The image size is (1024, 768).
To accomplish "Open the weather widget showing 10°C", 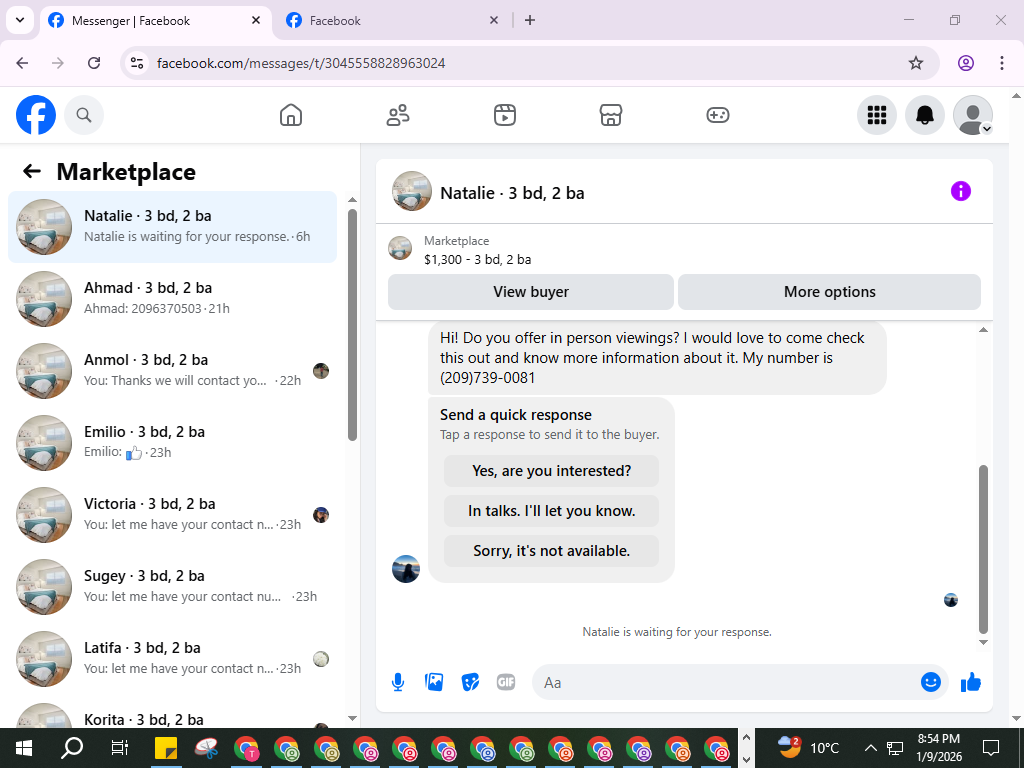I will click(809, 748).
